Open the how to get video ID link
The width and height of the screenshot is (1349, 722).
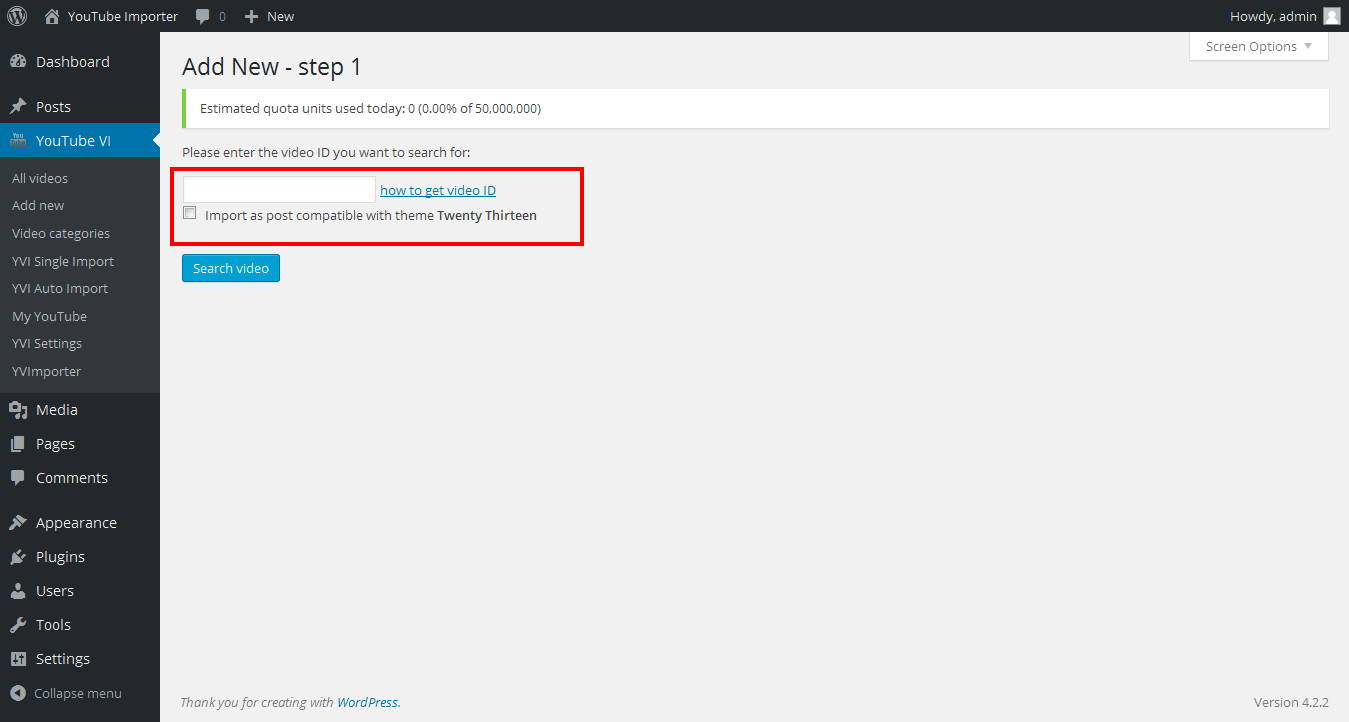(438, 190)
